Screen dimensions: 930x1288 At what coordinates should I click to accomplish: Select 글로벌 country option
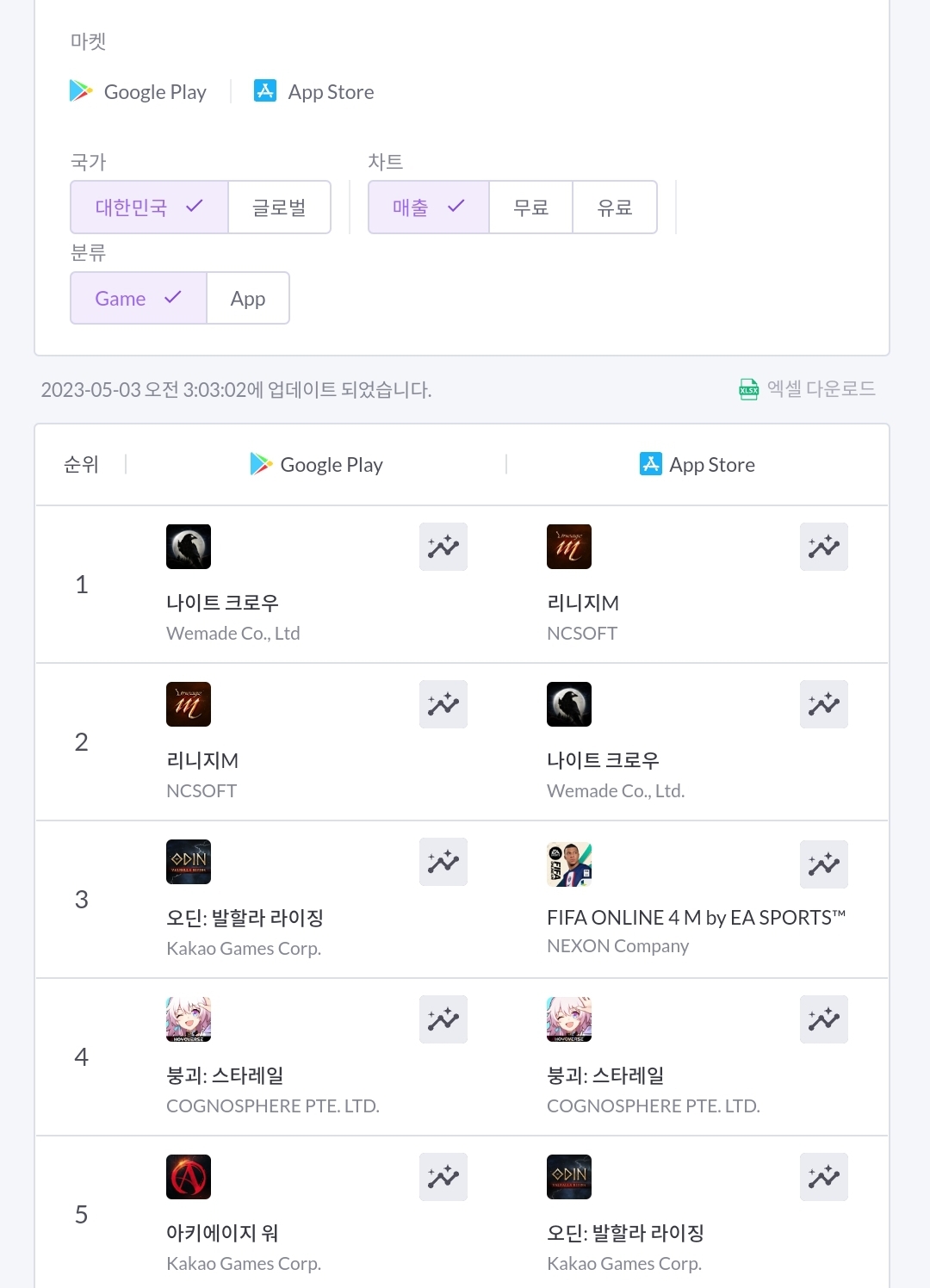point(279,207)
